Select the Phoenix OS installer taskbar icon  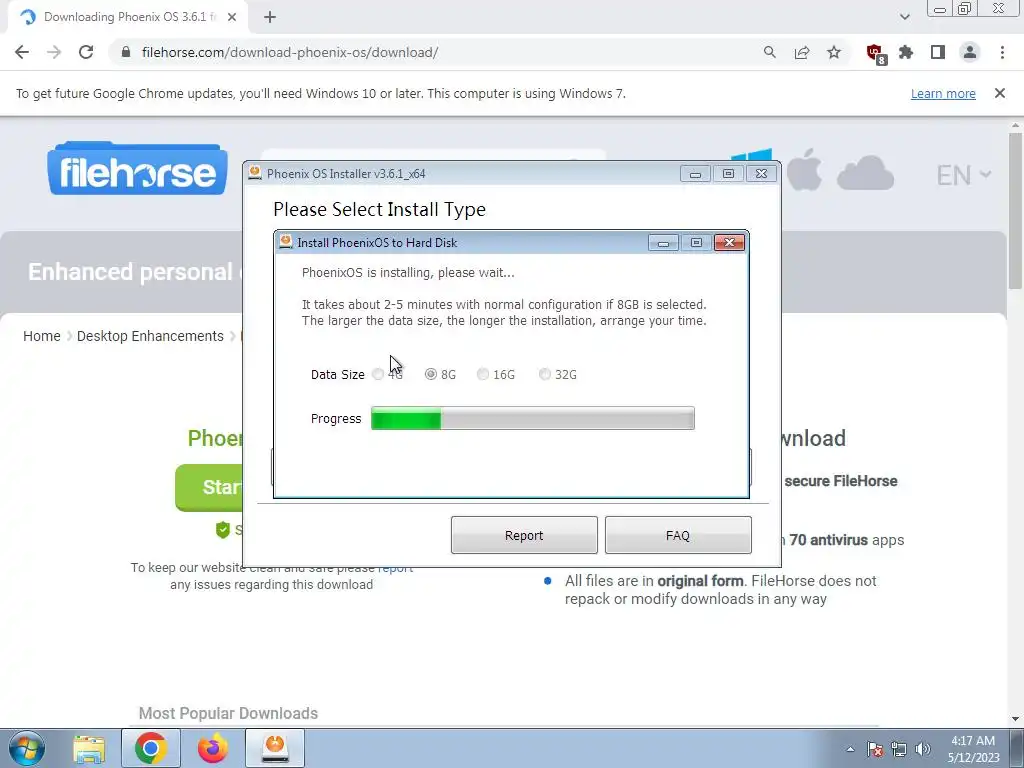point(275,748)
